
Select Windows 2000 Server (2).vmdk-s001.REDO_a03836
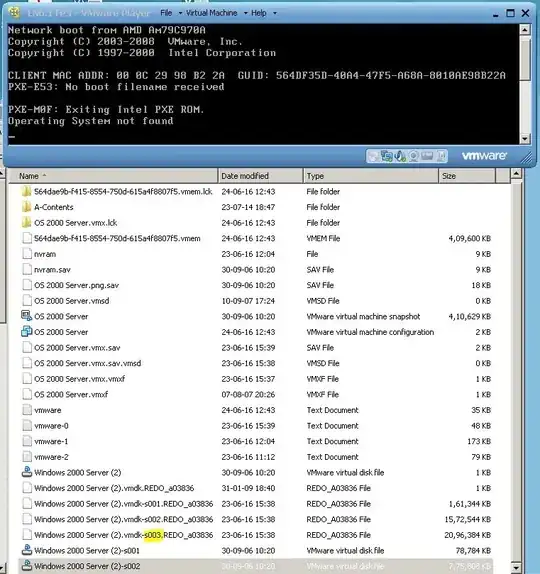click(124, 504)
